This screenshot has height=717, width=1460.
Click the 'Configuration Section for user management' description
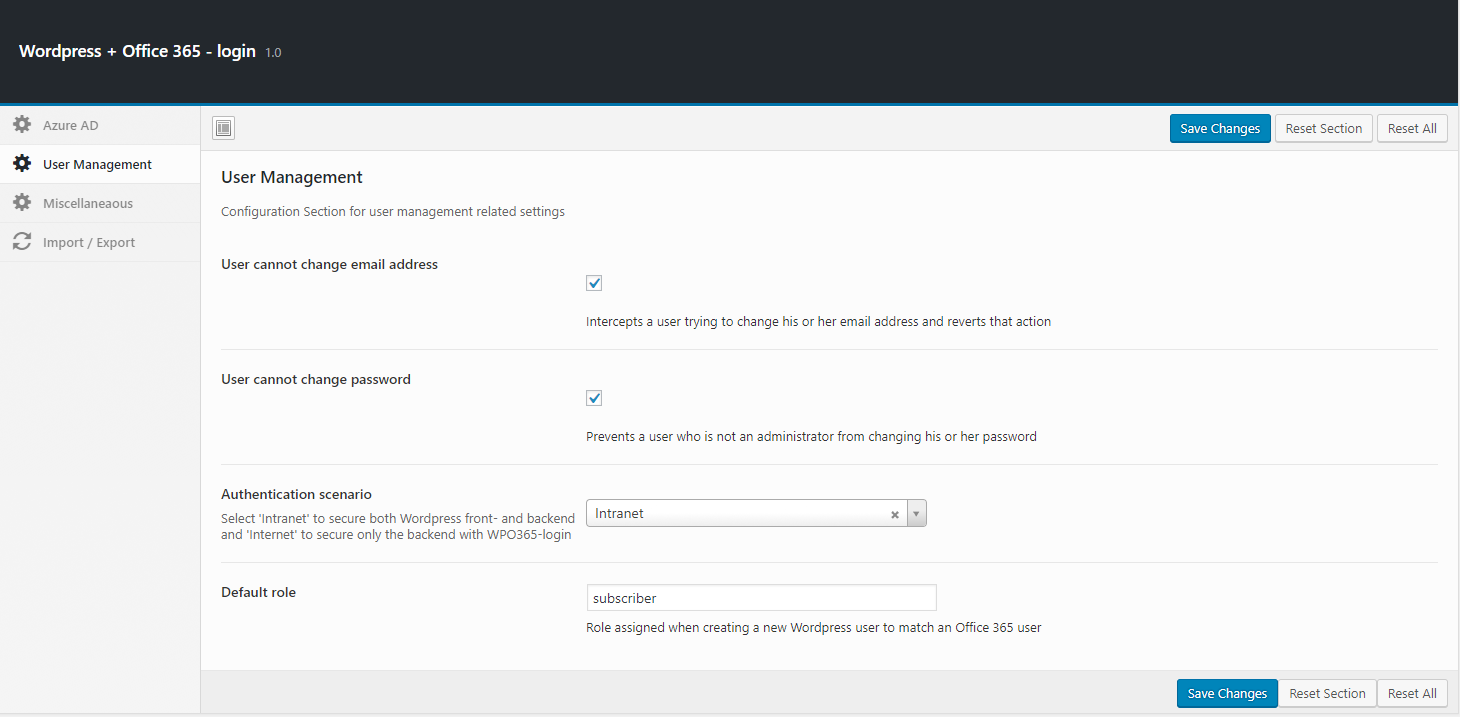pyautogui.click(x=393, y=211)
